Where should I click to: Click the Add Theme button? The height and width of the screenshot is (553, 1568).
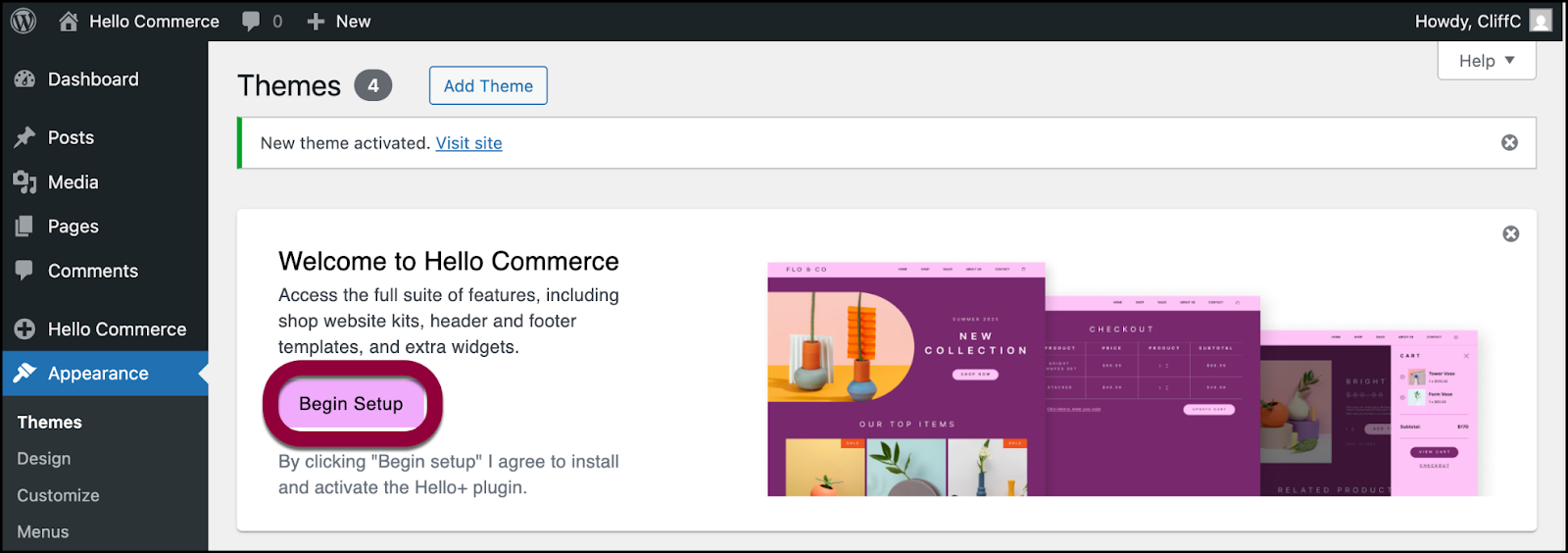(x=488, y=85)
